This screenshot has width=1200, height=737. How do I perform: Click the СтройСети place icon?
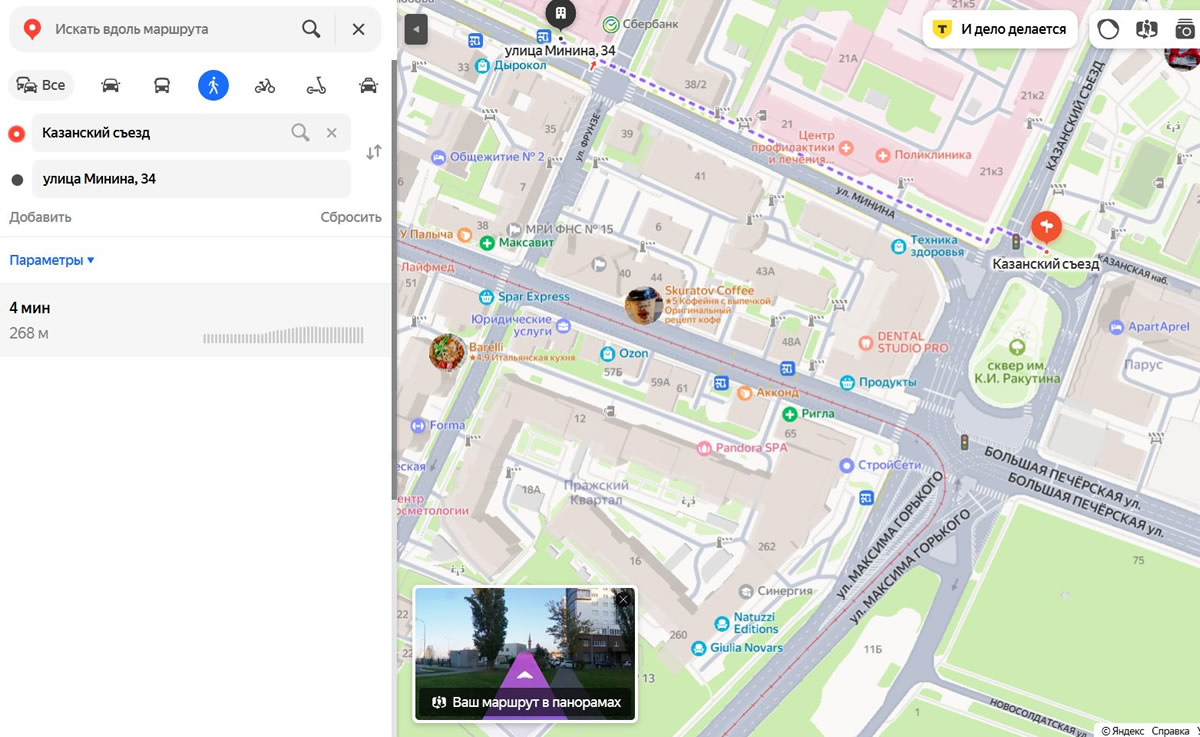pos(847,465)
